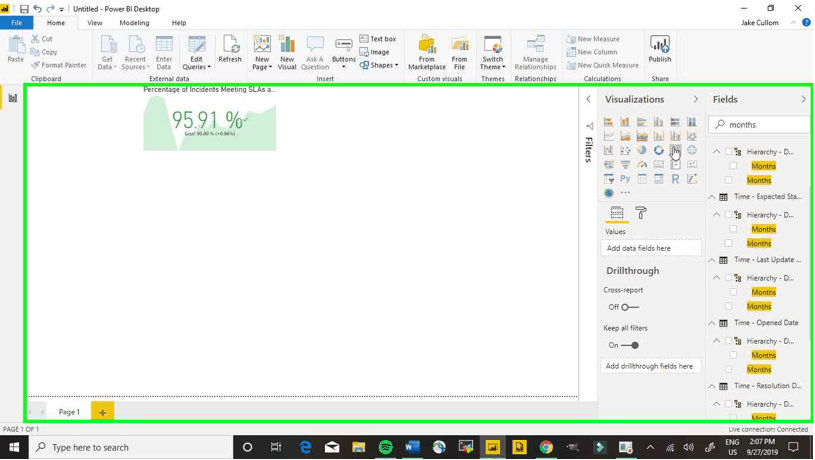Undo via quick access toolbar arrow
Image resolution: width=815 pixels, height=460 pixels.
pyautogui.click(x=37, y=9)
